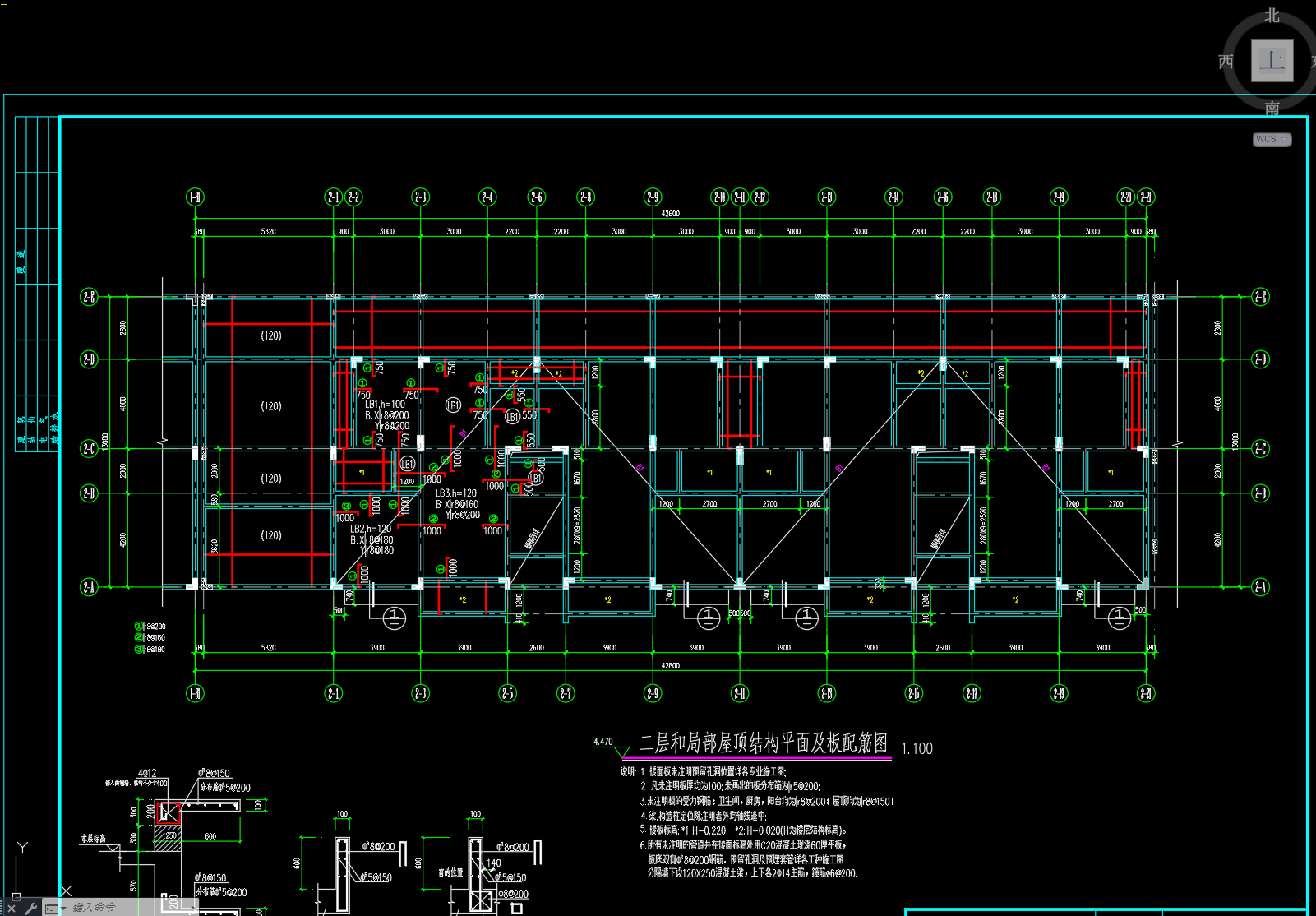Select the west direction 西 on ViewCube

(1226, 62)
